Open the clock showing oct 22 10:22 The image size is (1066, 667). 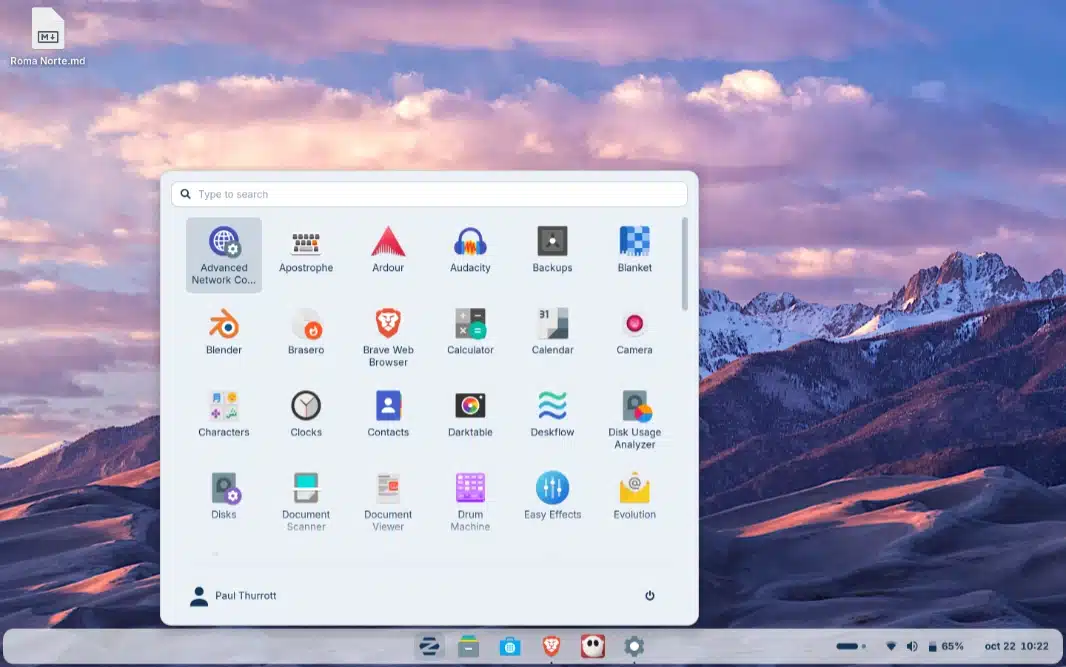coord(1016,647)
